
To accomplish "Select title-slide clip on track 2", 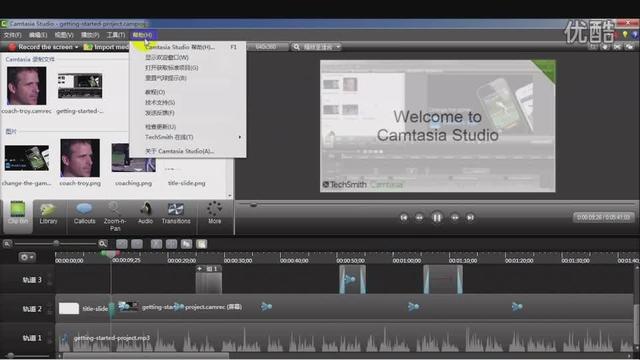I will point(84,309).
